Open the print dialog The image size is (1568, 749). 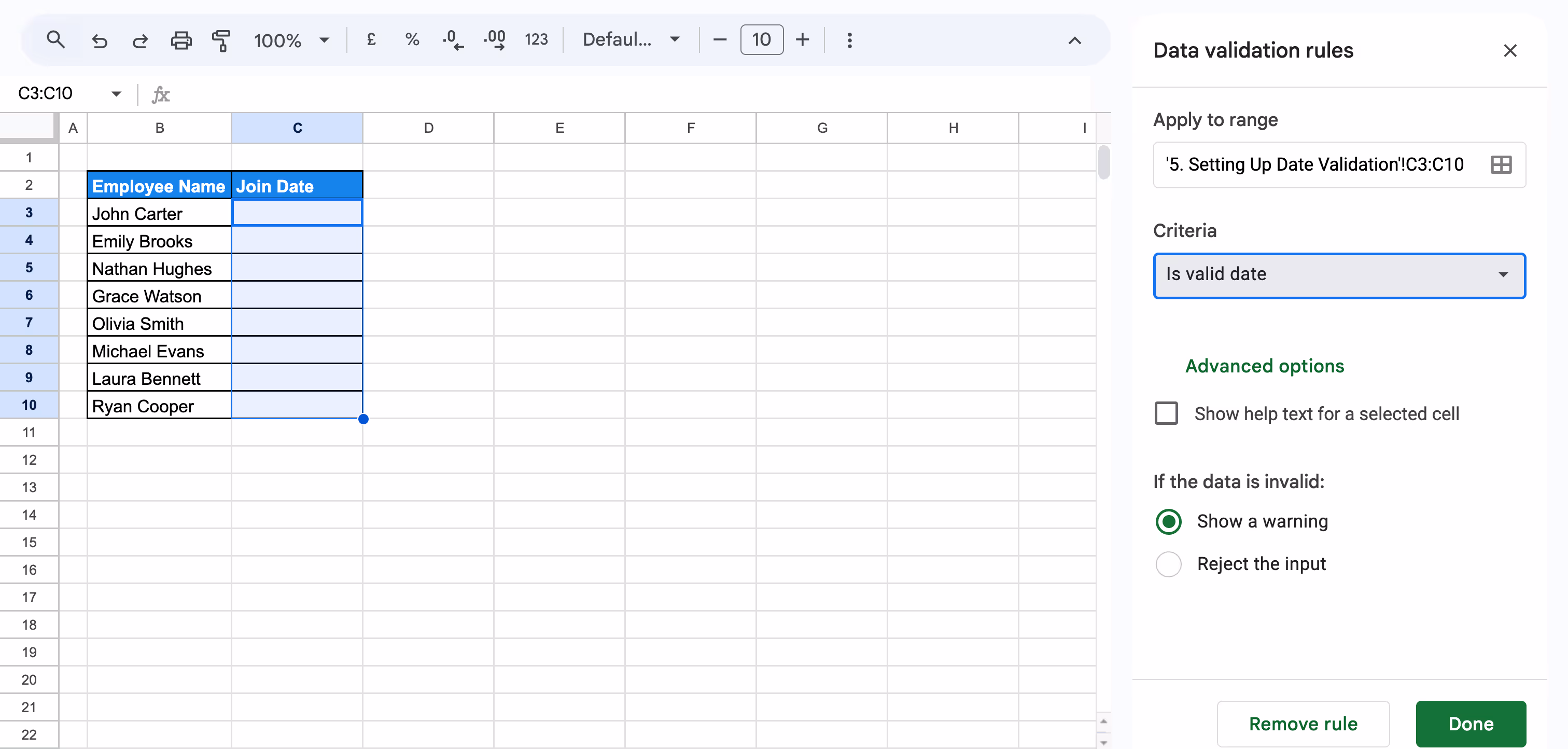pos(181,39)
